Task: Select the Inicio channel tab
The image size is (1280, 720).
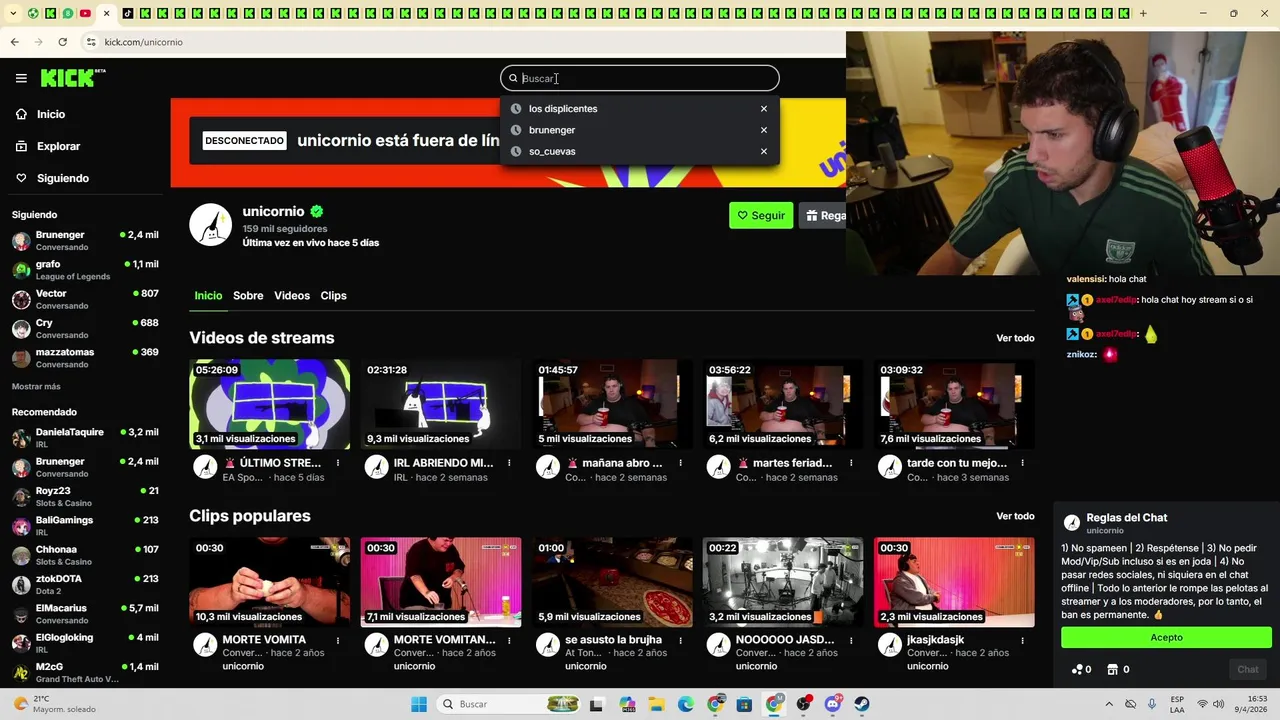Action: pyautogui.click(x=208, y=296)
